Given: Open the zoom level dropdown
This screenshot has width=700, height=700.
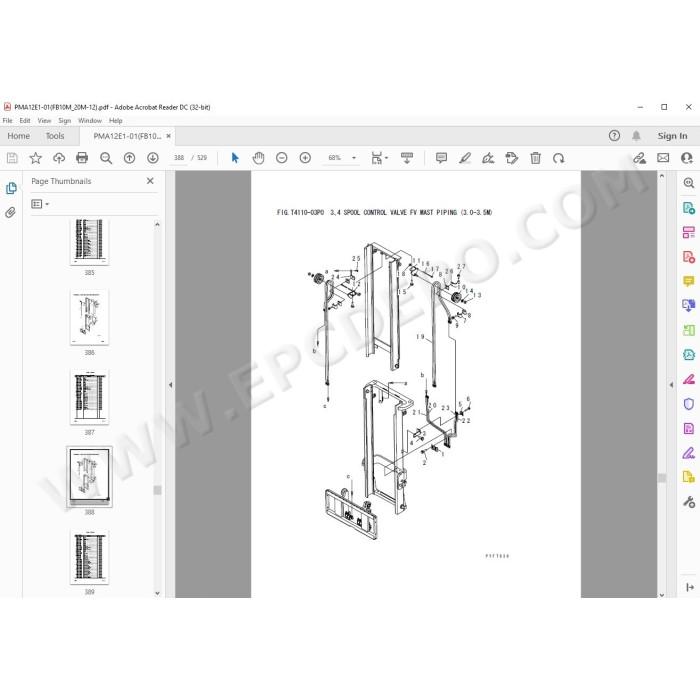Looking at the screenshot, I should (354, 158).
